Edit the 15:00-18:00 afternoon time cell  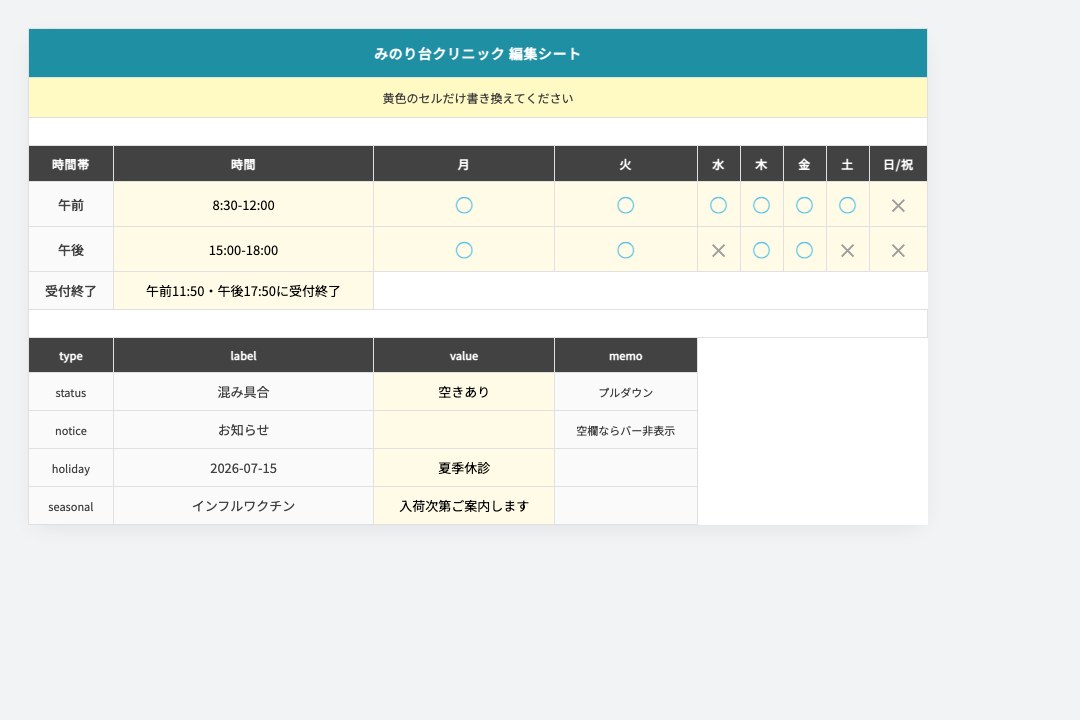coord(243,249)
